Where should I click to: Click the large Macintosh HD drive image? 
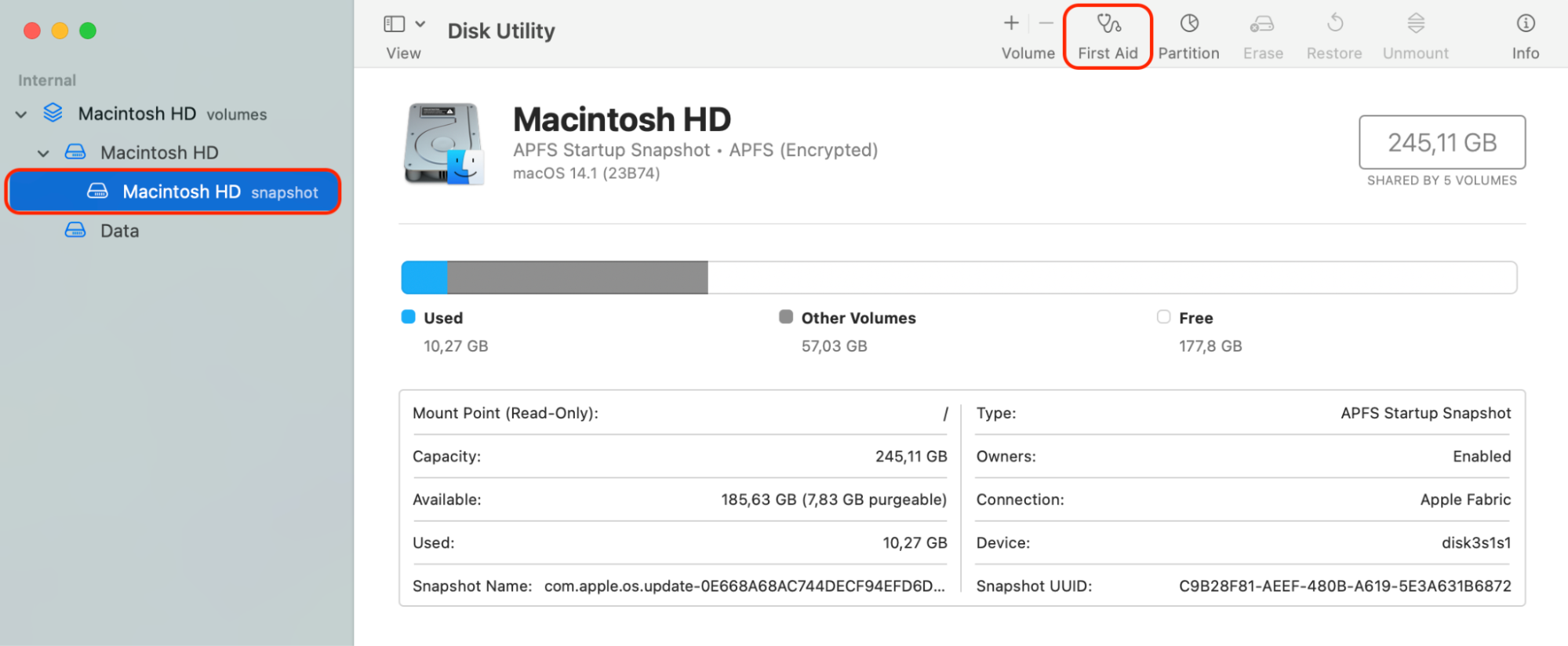pos(443,144)
